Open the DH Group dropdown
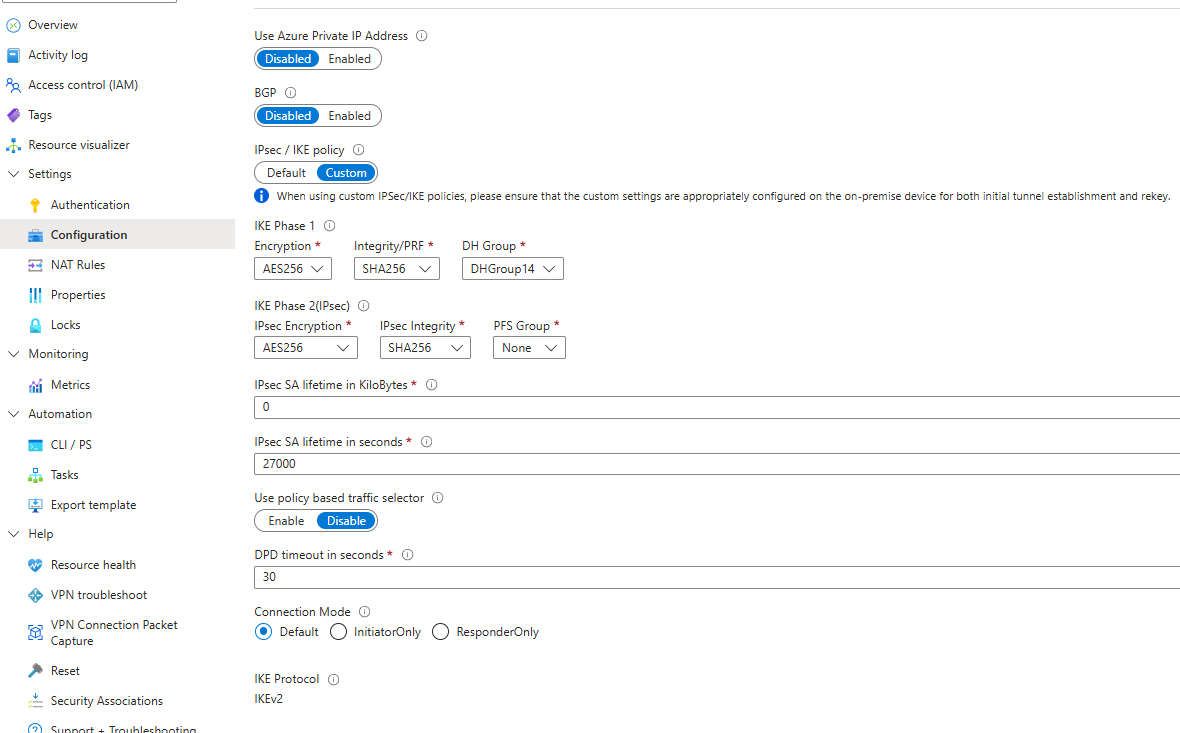 click(512, 269)
